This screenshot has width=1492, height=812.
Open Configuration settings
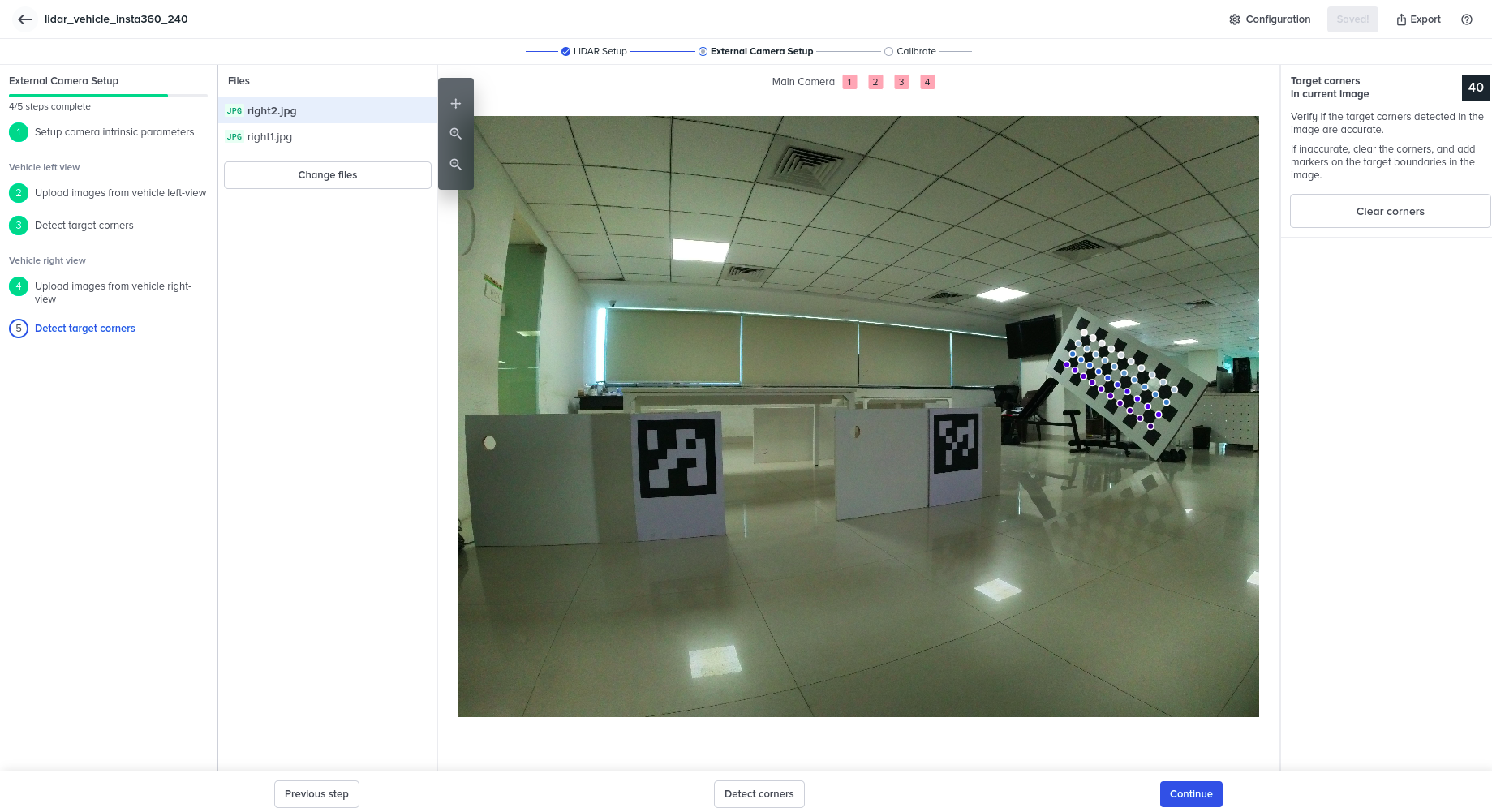coord(1270,19)
